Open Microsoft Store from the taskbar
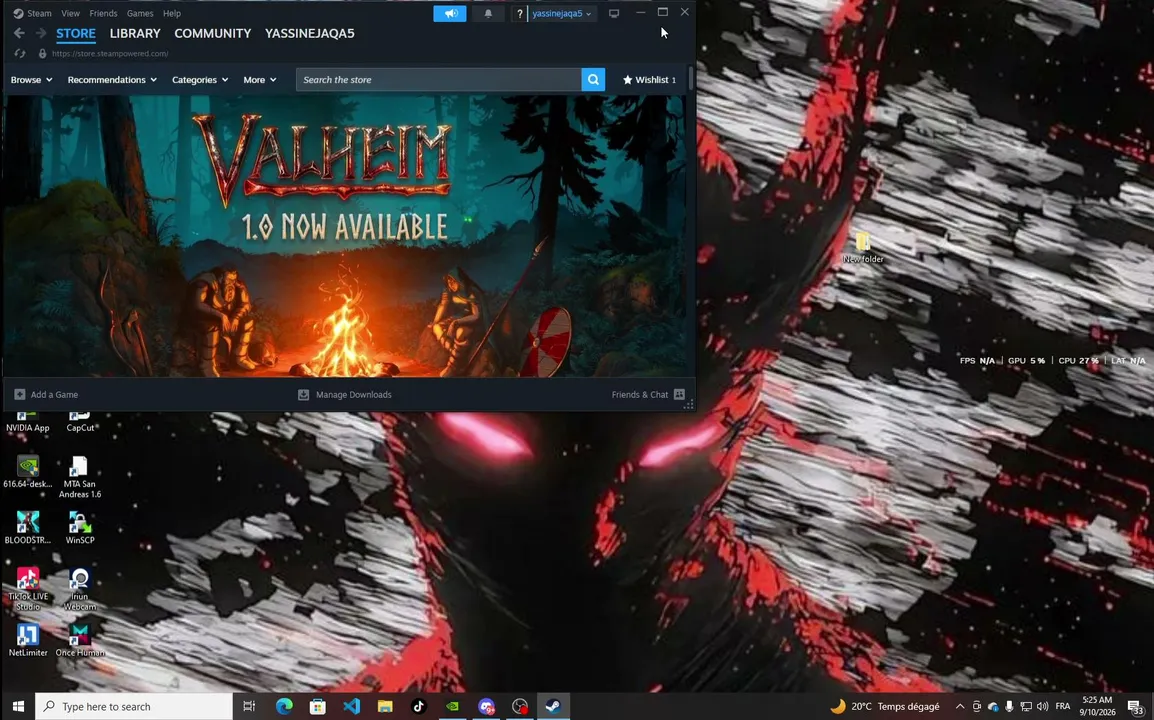 (x=318, y=706)
